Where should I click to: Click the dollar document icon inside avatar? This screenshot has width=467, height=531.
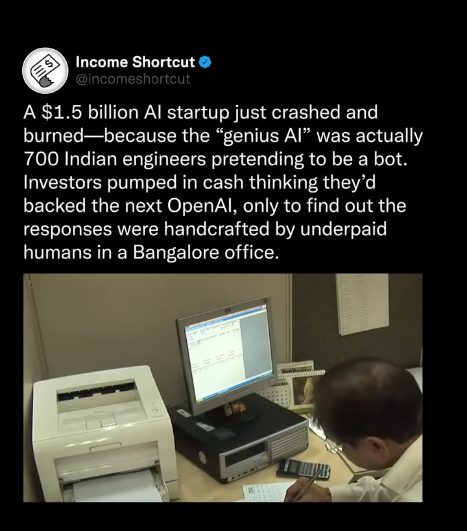click(x=44, y=70)
